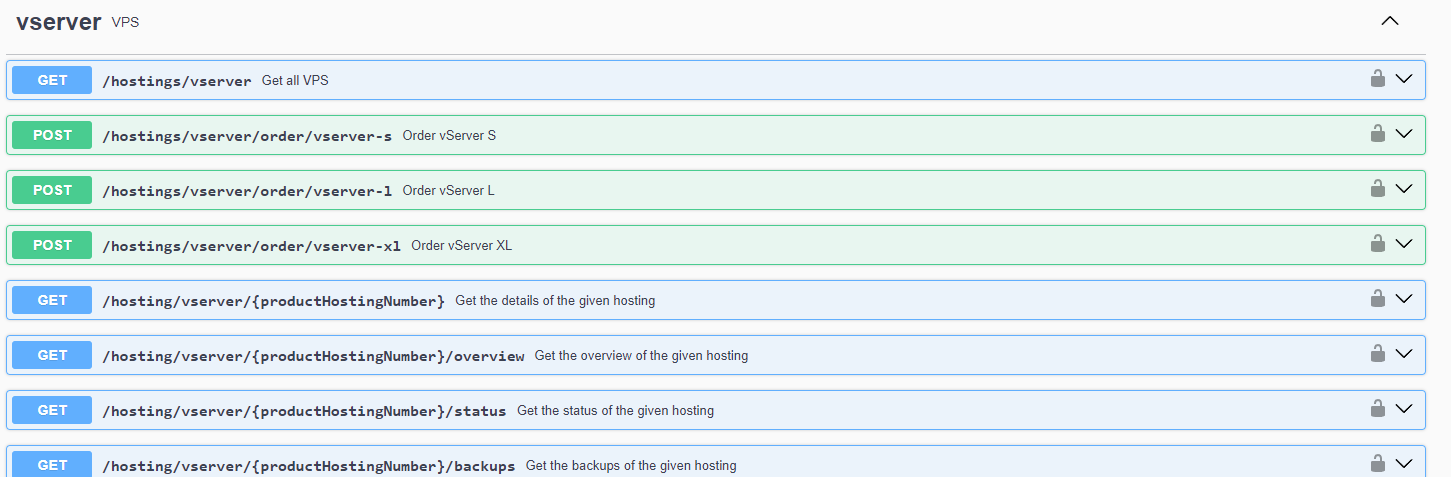Open the /hostings/vserver/order/vserver-xl path link
The width and height of the screenshot is (1451, 477).
[251, 246]
